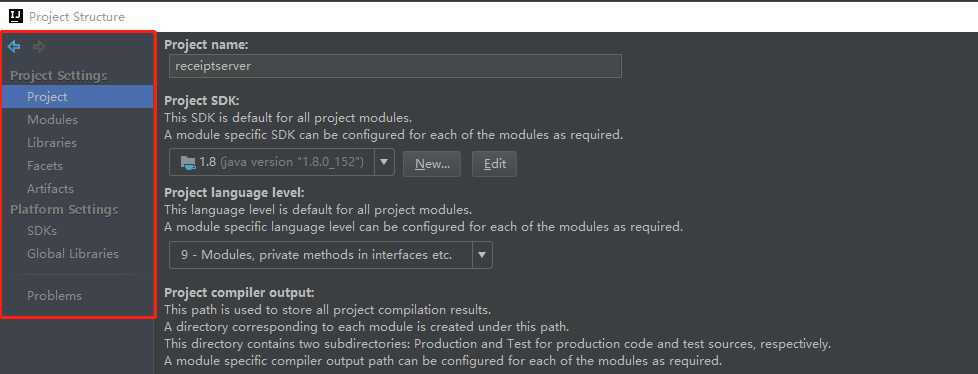Select language level 9 - Modules combo box
978x374 pixels.
pyautogui.click(x=331, y=255)
